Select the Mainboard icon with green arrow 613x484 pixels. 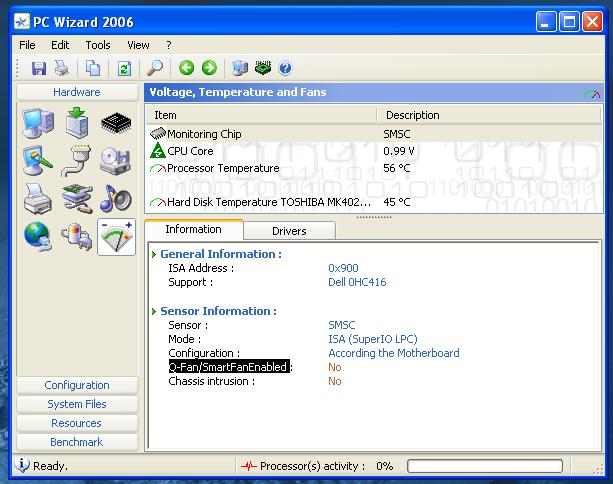coord(78,123)
